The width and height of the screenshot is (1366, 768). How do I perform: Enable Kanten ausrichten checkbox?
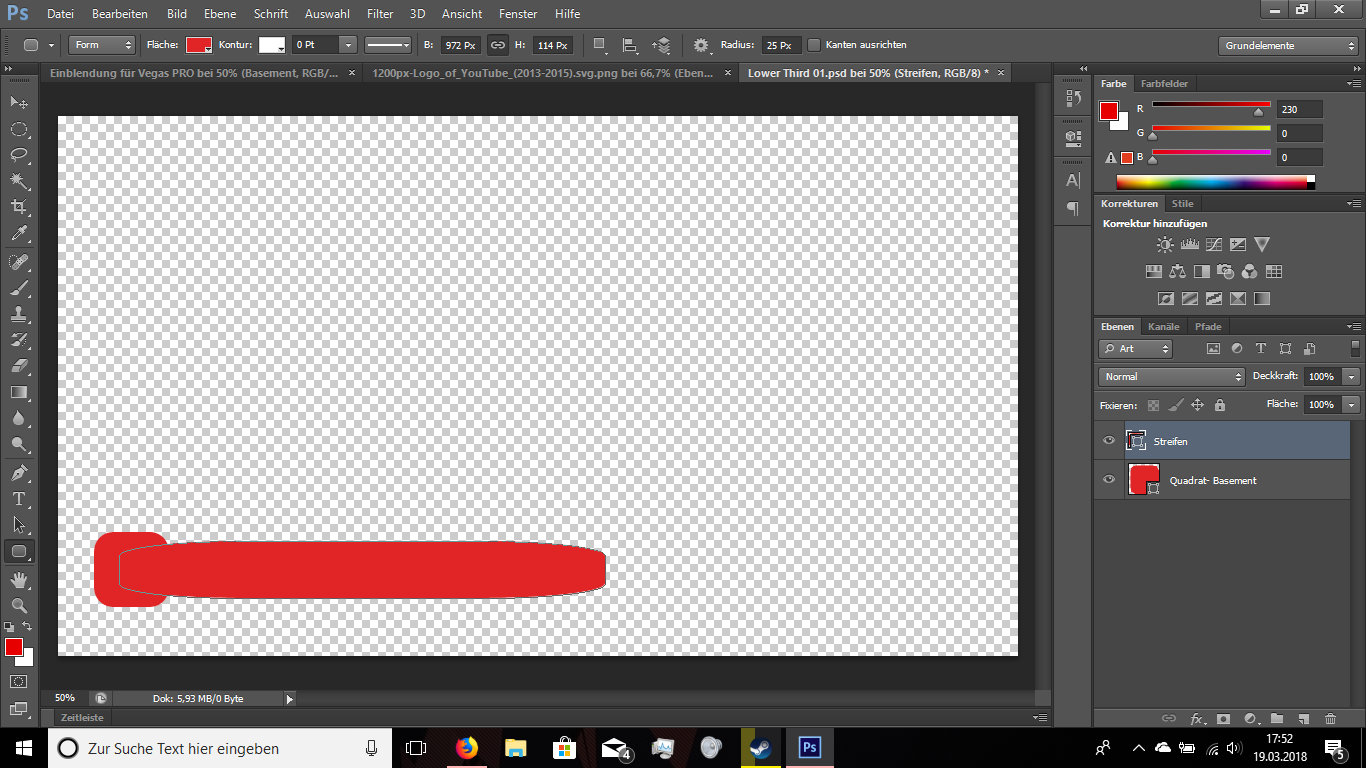(x=814, y=45)
